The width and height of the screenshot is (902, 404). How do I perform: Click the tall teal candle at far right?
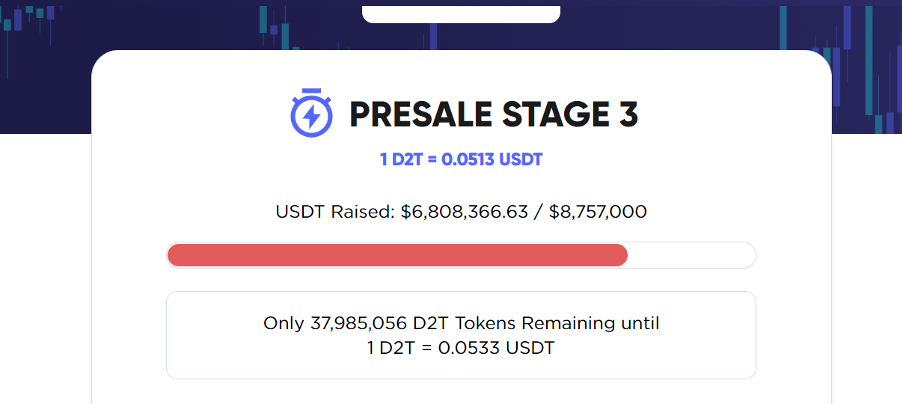click(x=869, y=60)
